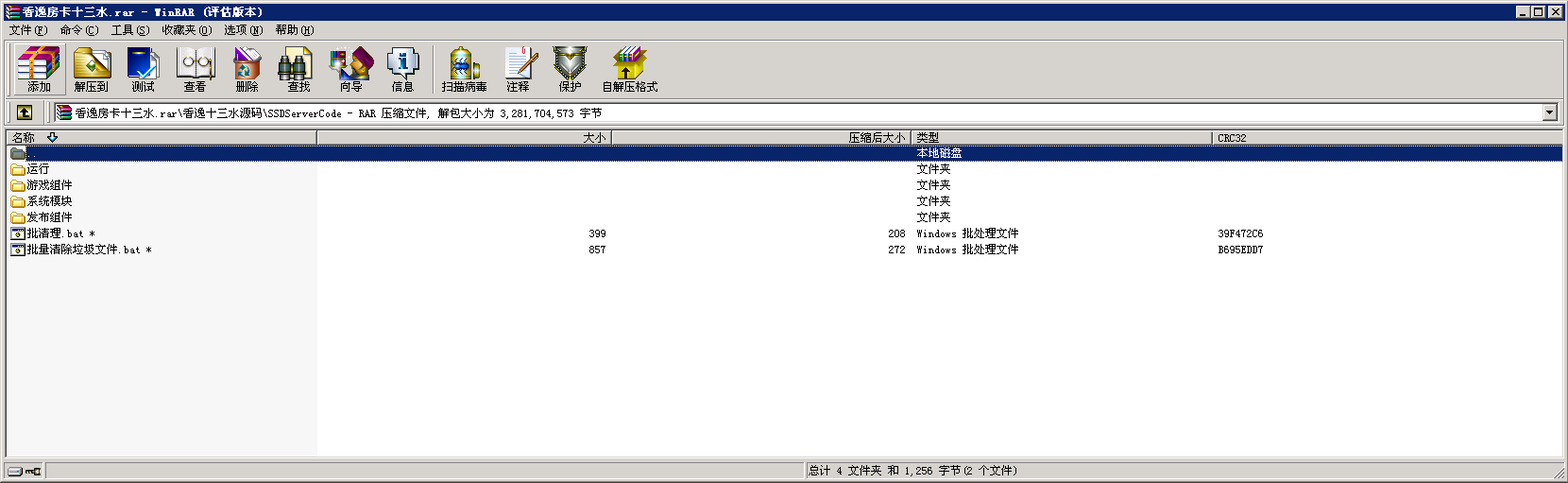Click the 扫描病毒 virus scan icon
This screenshot has width=1568, height=483.
click(x=464, y=69)
